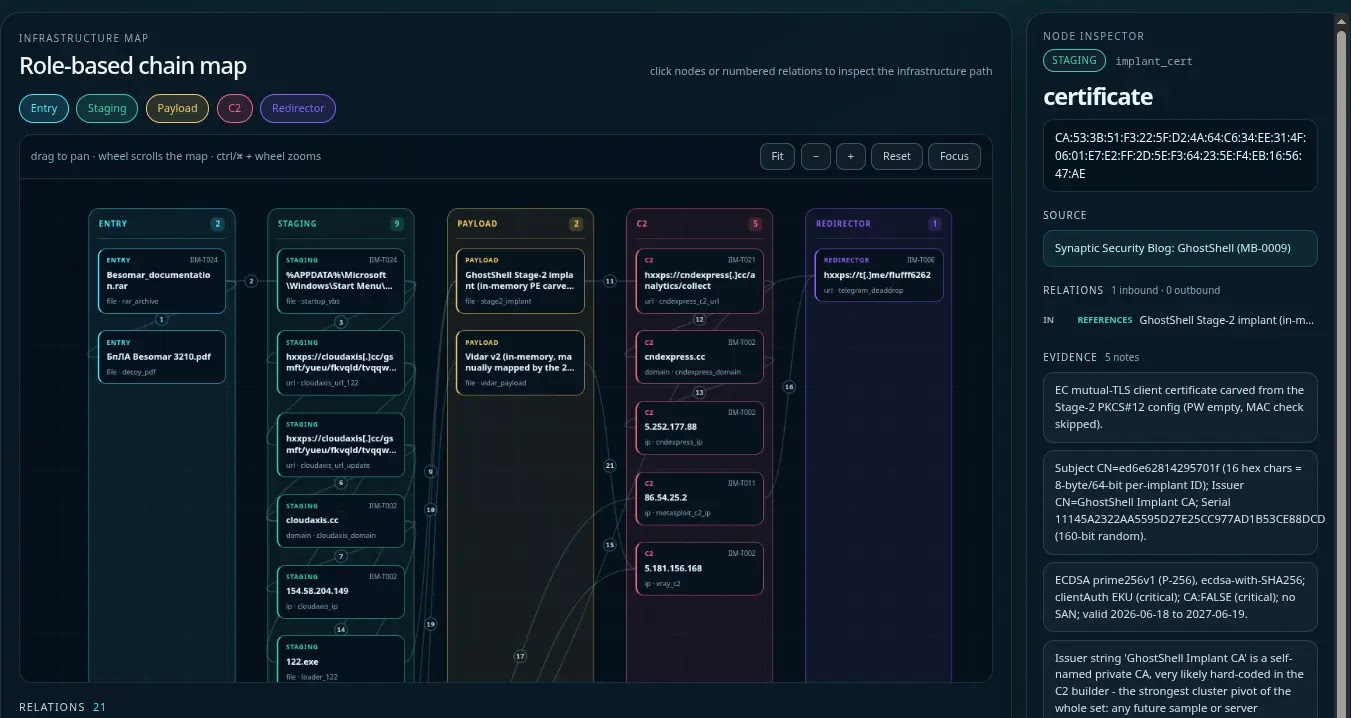Image resolution: width=1351 pixels, height=718 pixels.
Task: Select the БпЛА Besomar 3210.pdf node
Action: tap(161, 357)
